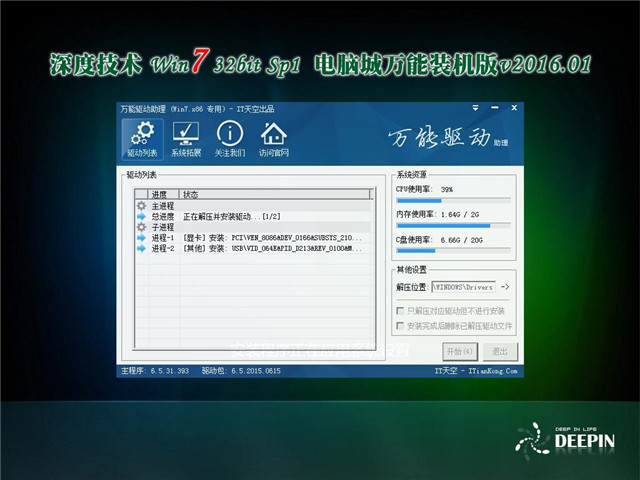This screenshot has height=480, width=640.
Task: Enable 只解压对应驱动但不进行安装 checkbox
Action: (400, 311)
